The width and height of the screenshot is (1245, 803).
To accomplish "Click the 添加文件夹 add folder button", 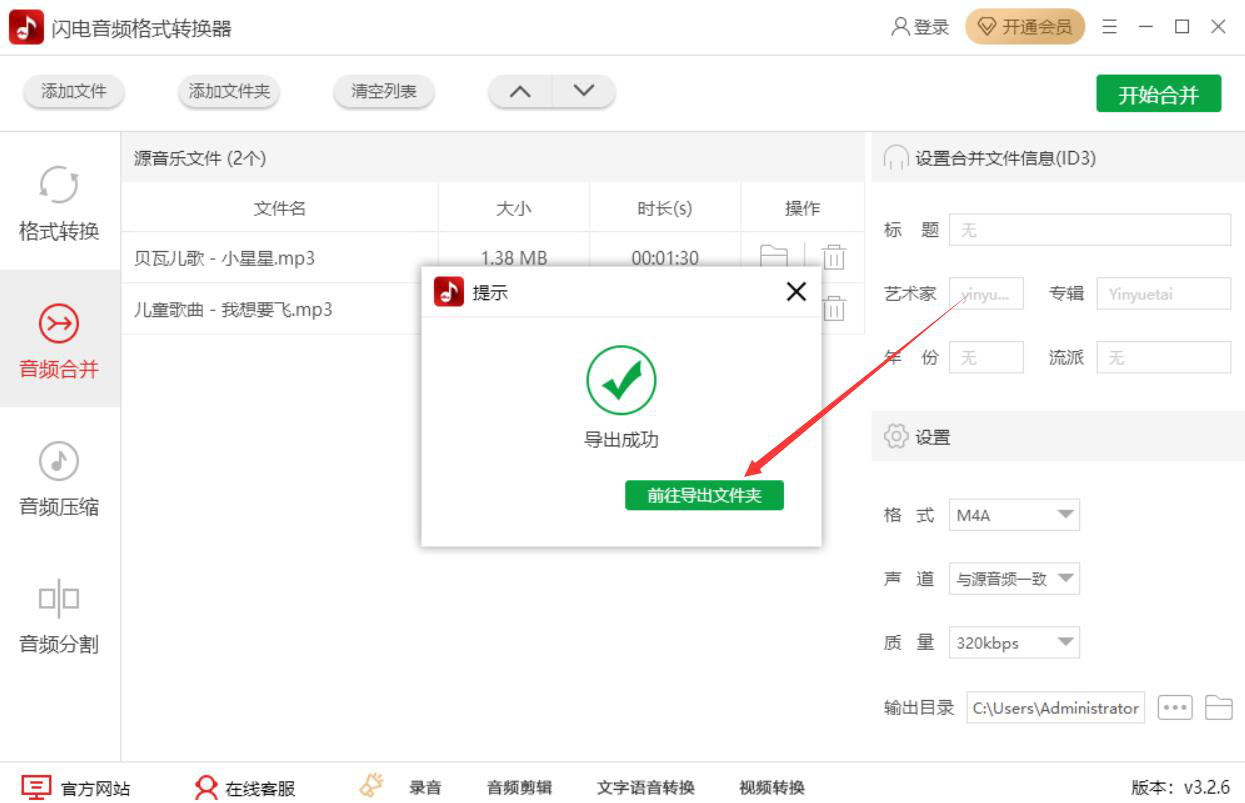I will click(230, 92).
